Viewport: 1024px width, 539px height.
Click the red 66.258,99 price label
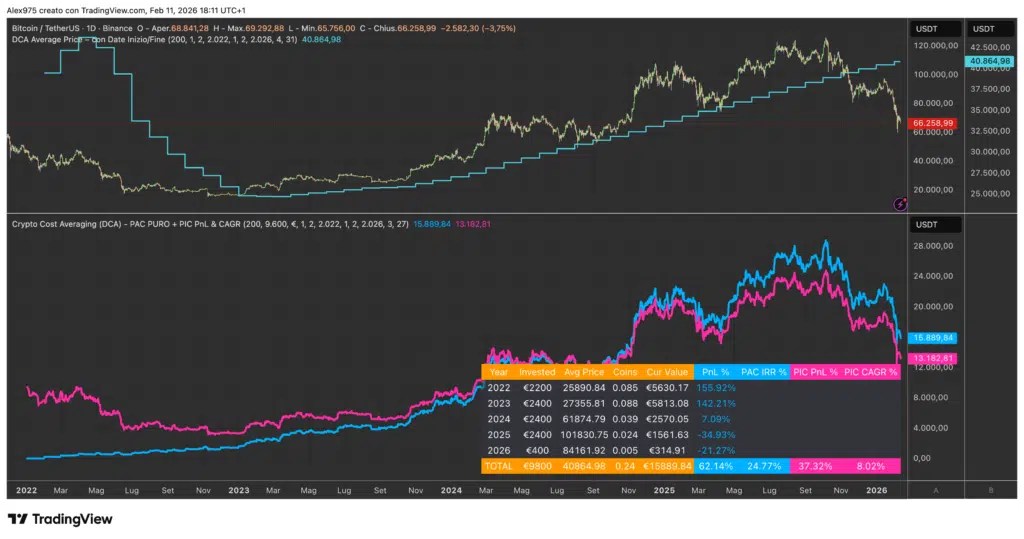(933, 123)
